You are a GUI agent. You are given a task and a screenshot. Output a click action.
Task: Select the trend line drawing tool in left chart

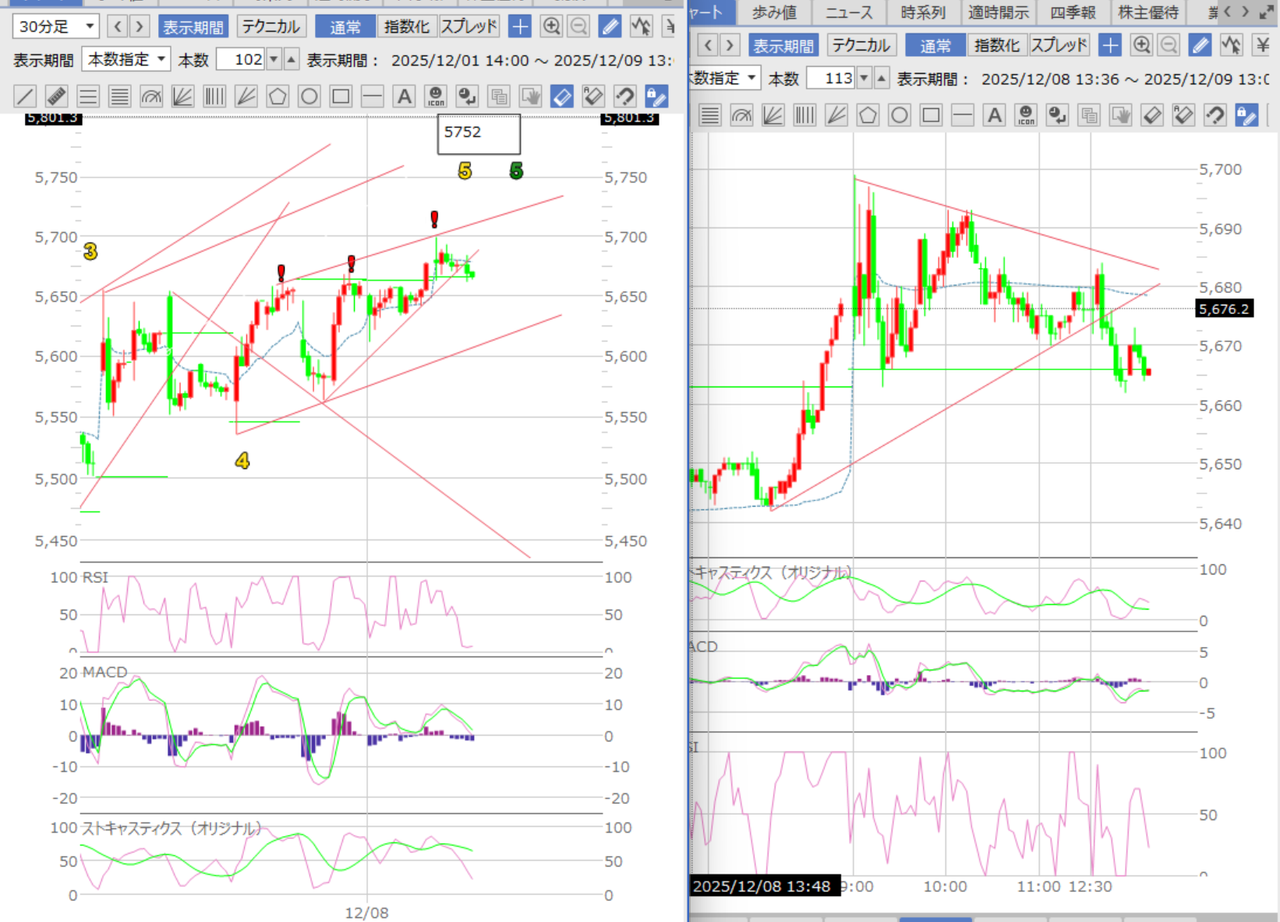(24, 96)
